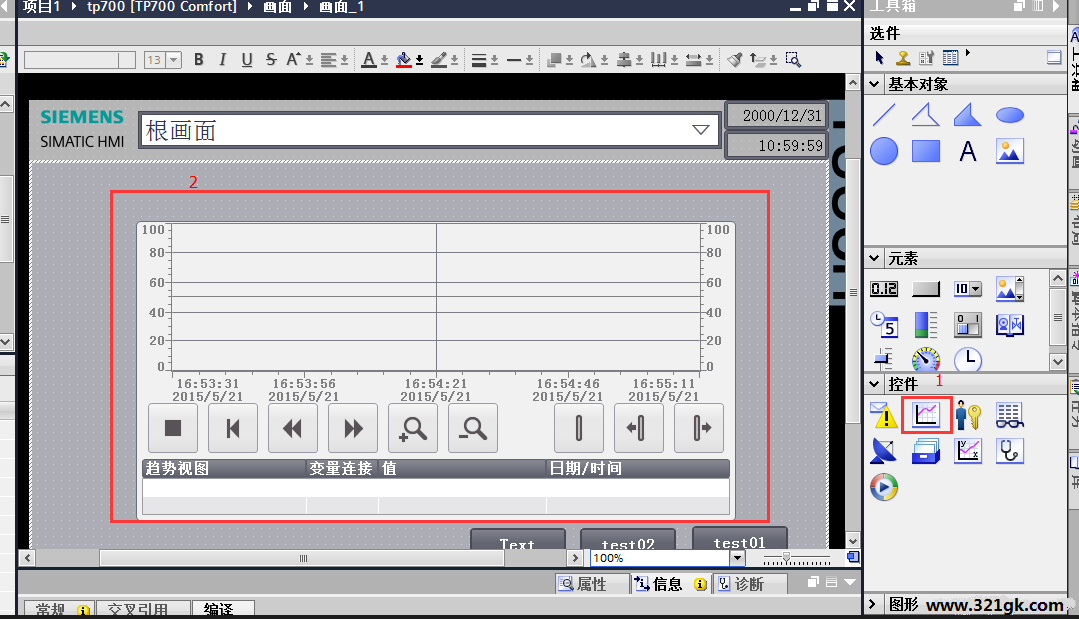This screenshot has width=1079, height=619.
Task: Collapse the 元素 palette
Action: (x=874, y=259)
